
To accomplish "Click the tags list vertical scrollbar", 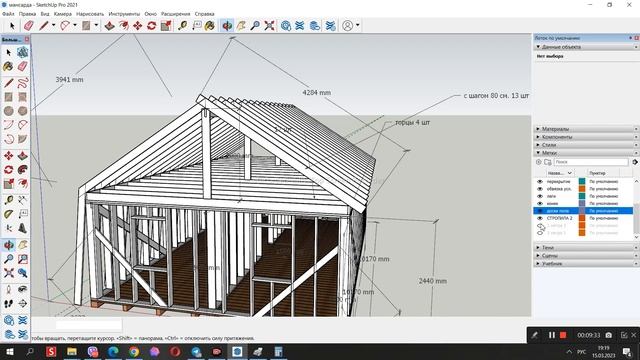I will (636, 209).
